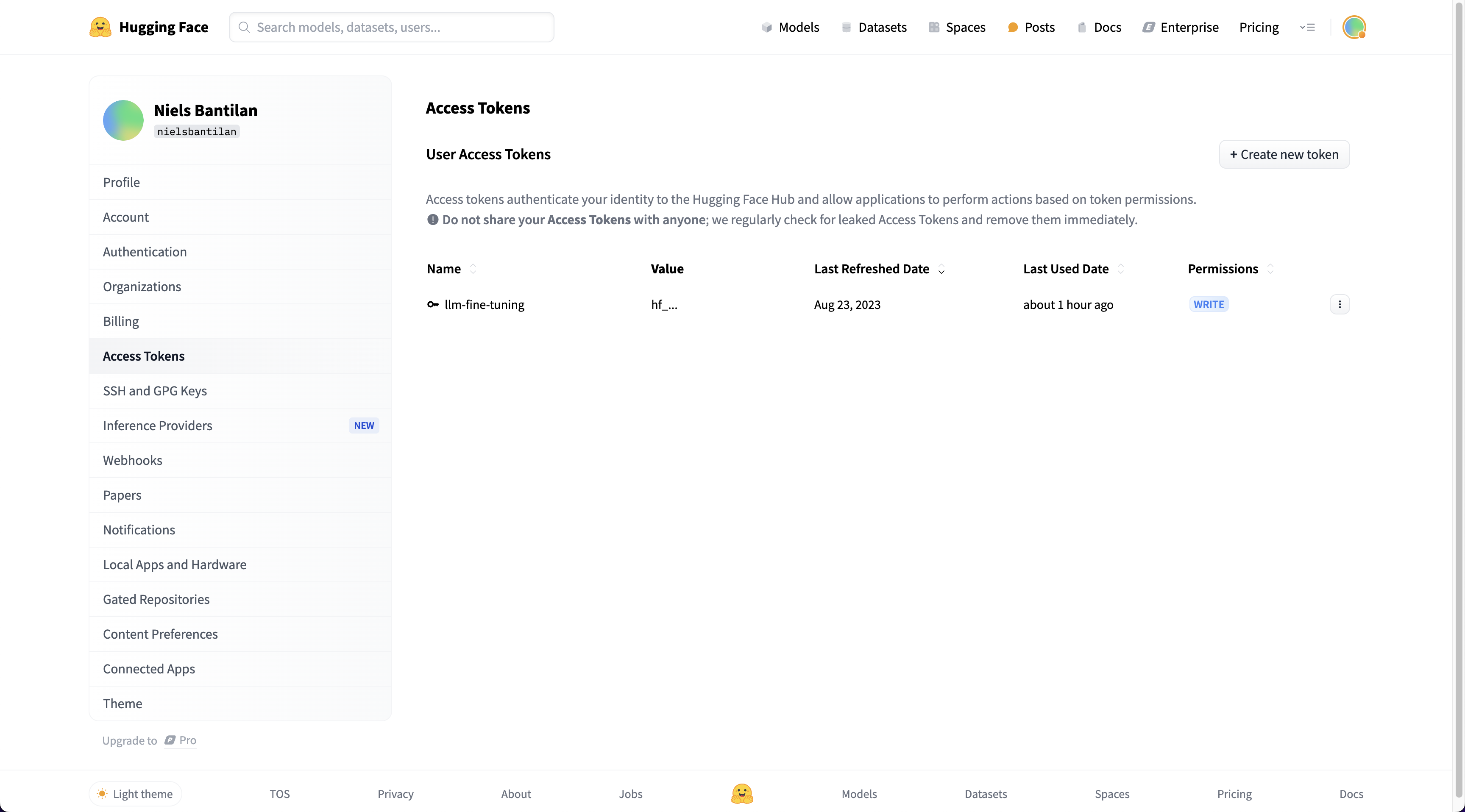Open user avatar menu in top bar
Viewport: 1465px width, 812px height.
1354,27
